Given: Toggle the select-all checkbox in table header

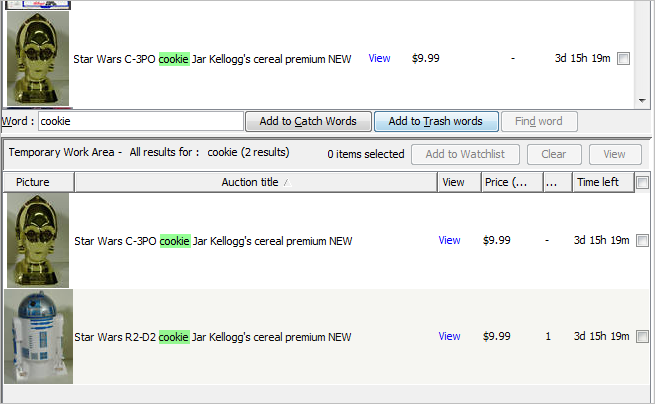Looking at the screenshot, I should pos(642,182).
